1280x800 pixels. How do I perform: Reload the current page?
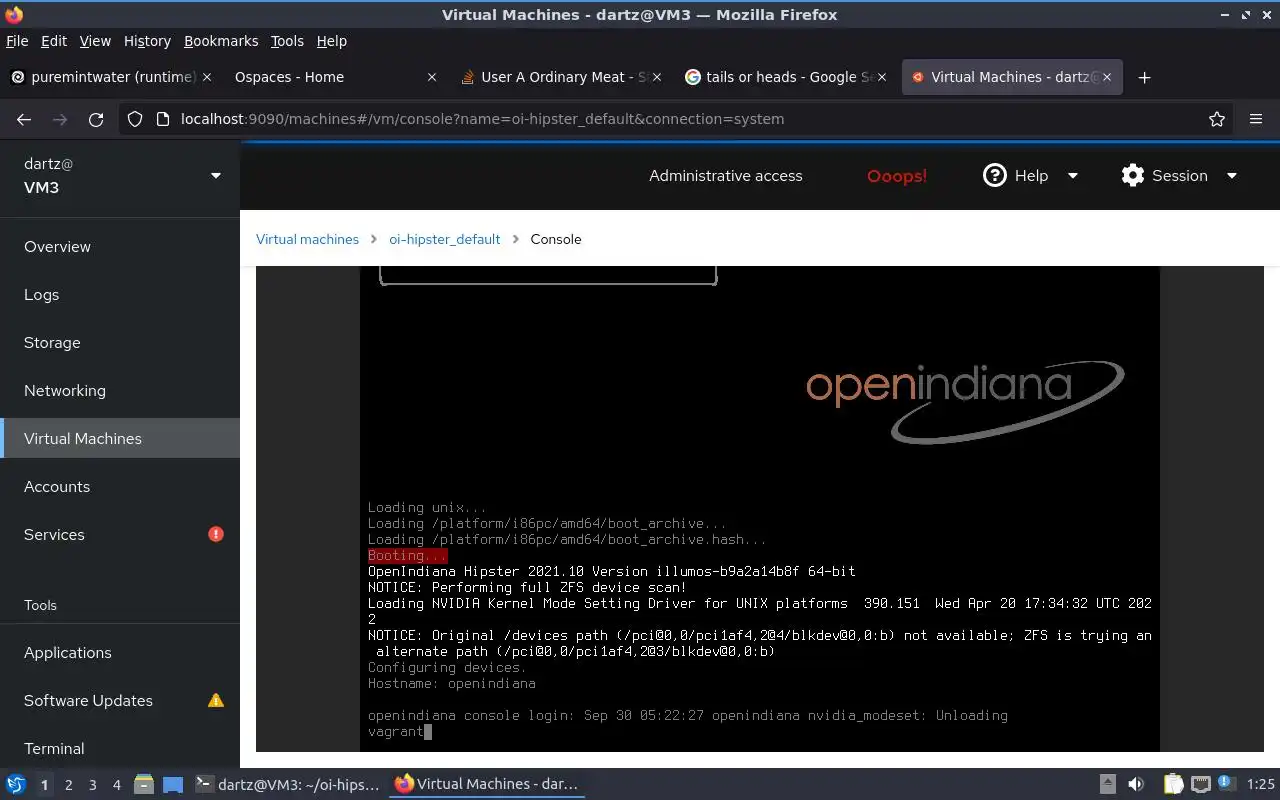click(96, 119)
